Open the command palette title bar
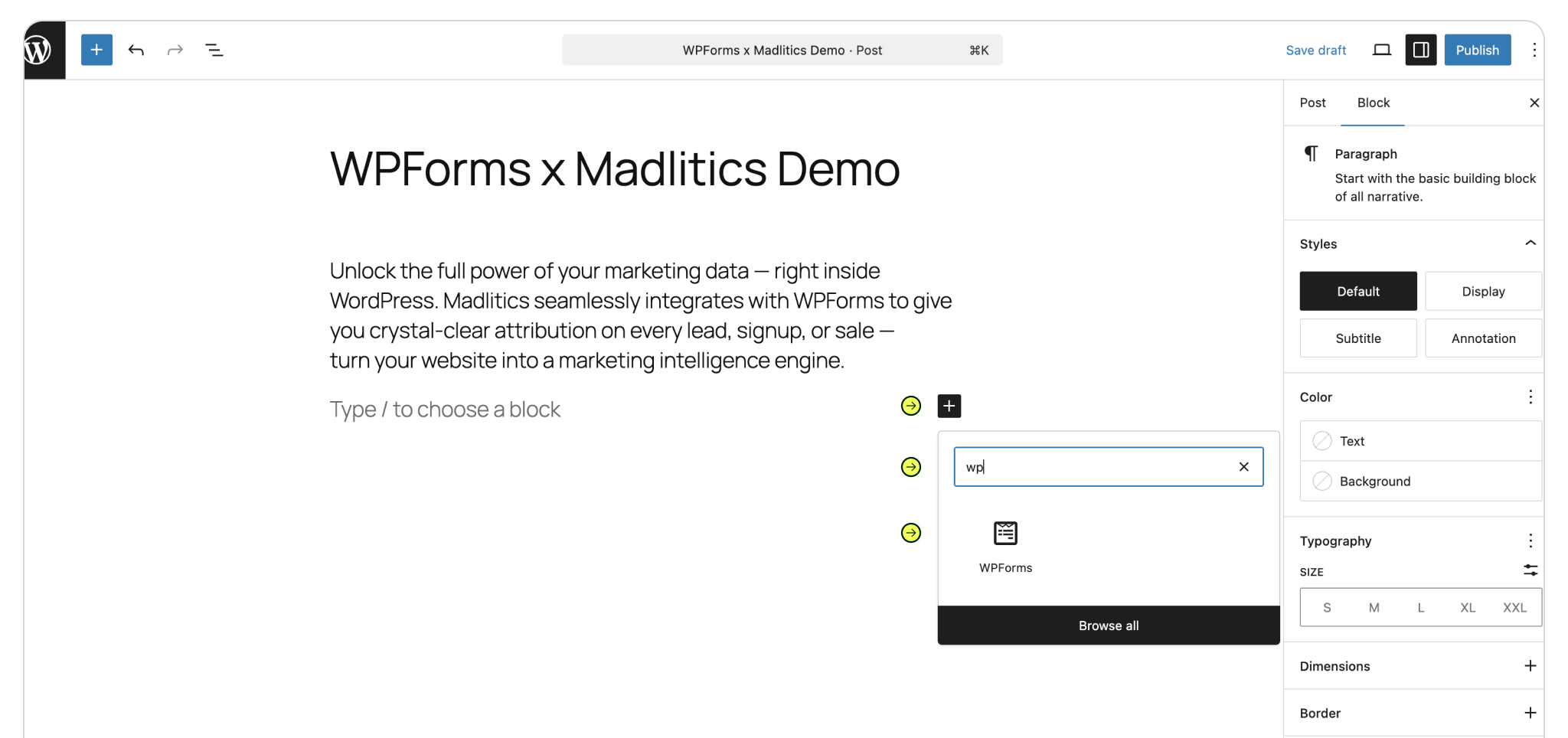1568x738 pixels. click(x=782, y=50)
